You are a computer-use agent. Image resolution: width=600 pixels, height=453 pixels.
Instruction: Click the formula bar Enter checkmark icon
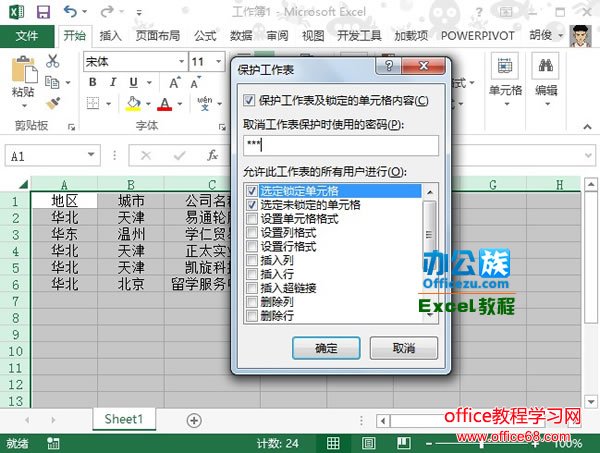pyautogui.click(x=179, y=155)
